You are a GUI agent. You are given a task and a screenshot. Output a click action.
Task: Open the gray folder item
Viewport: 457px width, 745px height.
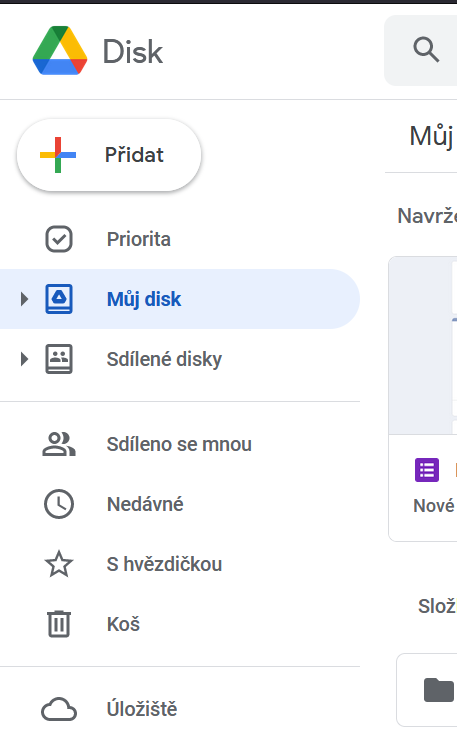(x=427, y=690)
